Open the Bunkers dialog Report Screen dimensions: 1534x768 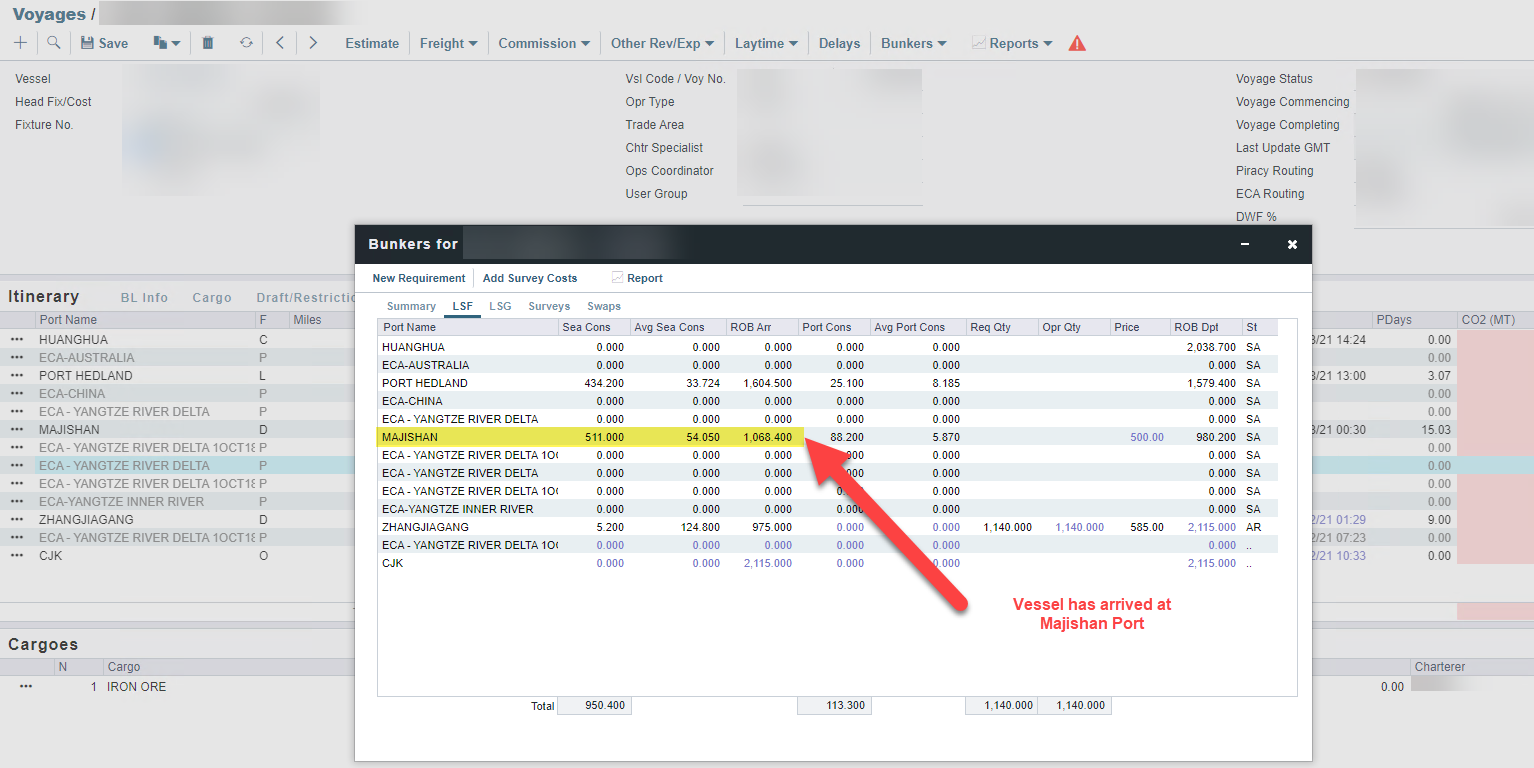(637, 278)
